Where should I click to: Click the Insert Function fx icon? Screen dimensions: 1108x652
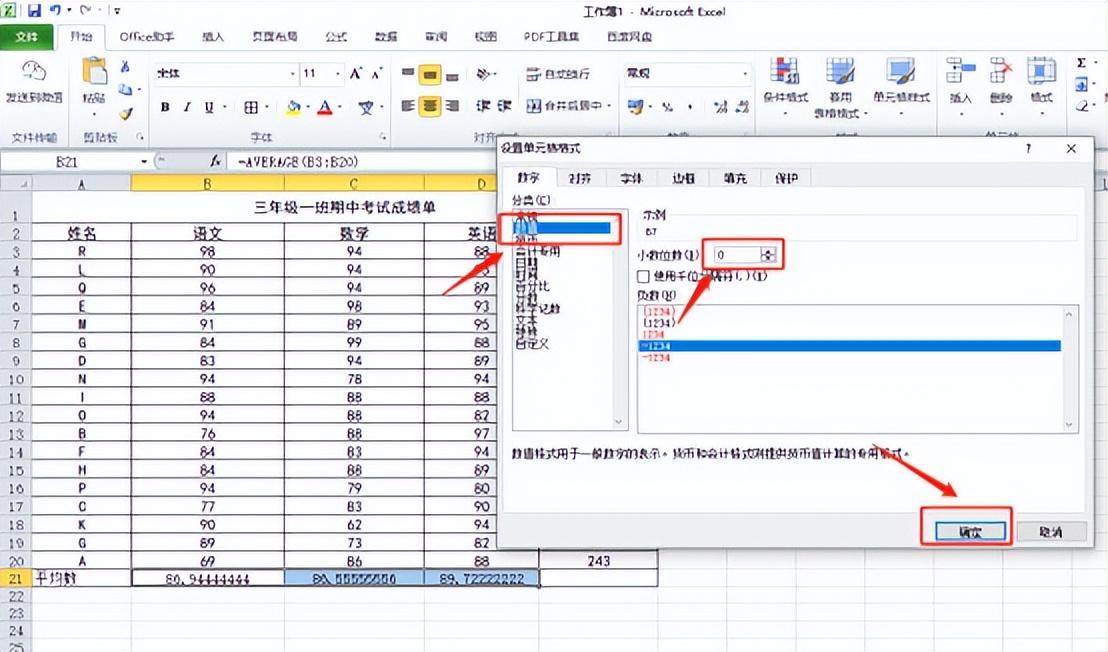216,162
